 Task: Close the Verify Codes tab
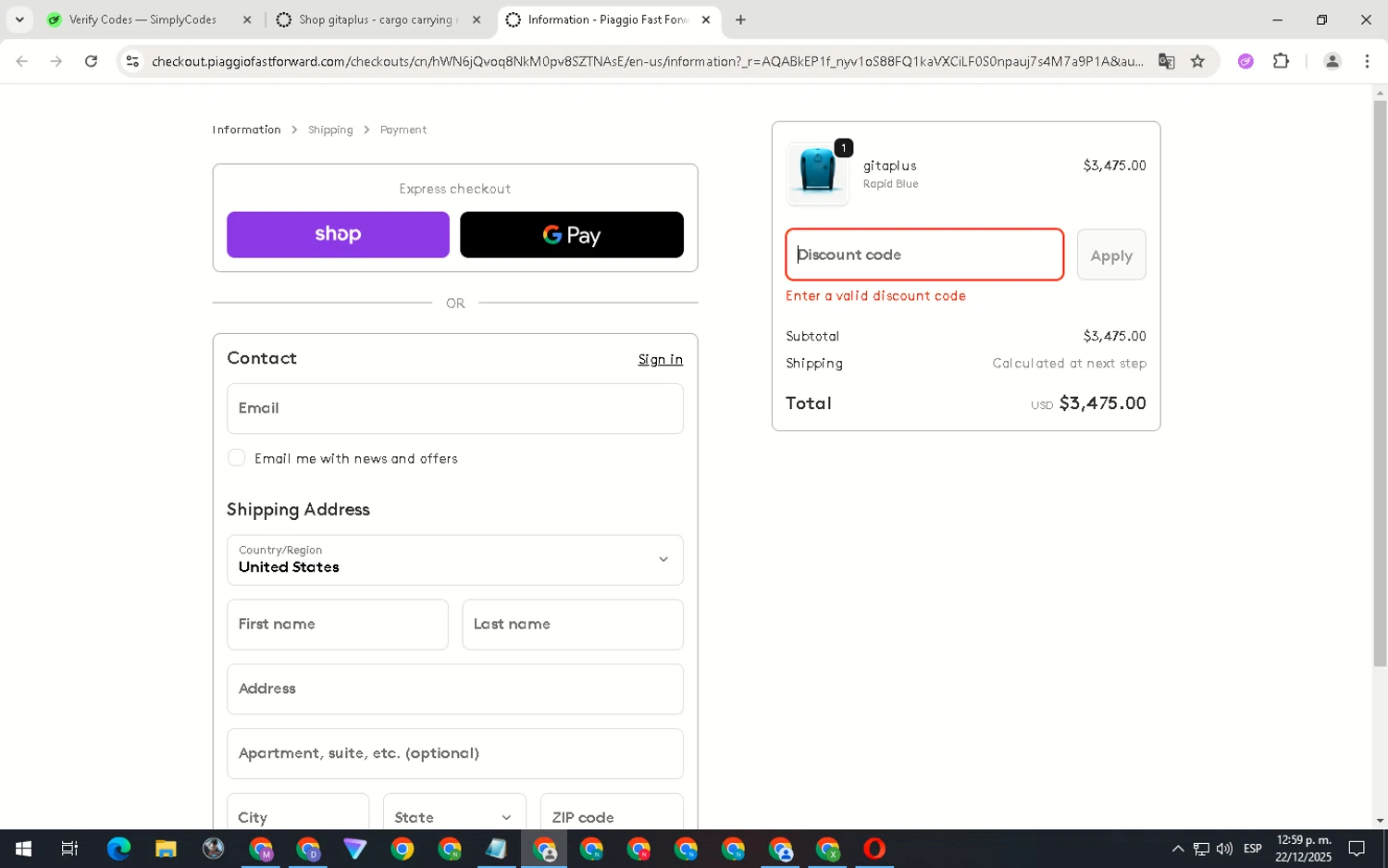click(247, 19)
